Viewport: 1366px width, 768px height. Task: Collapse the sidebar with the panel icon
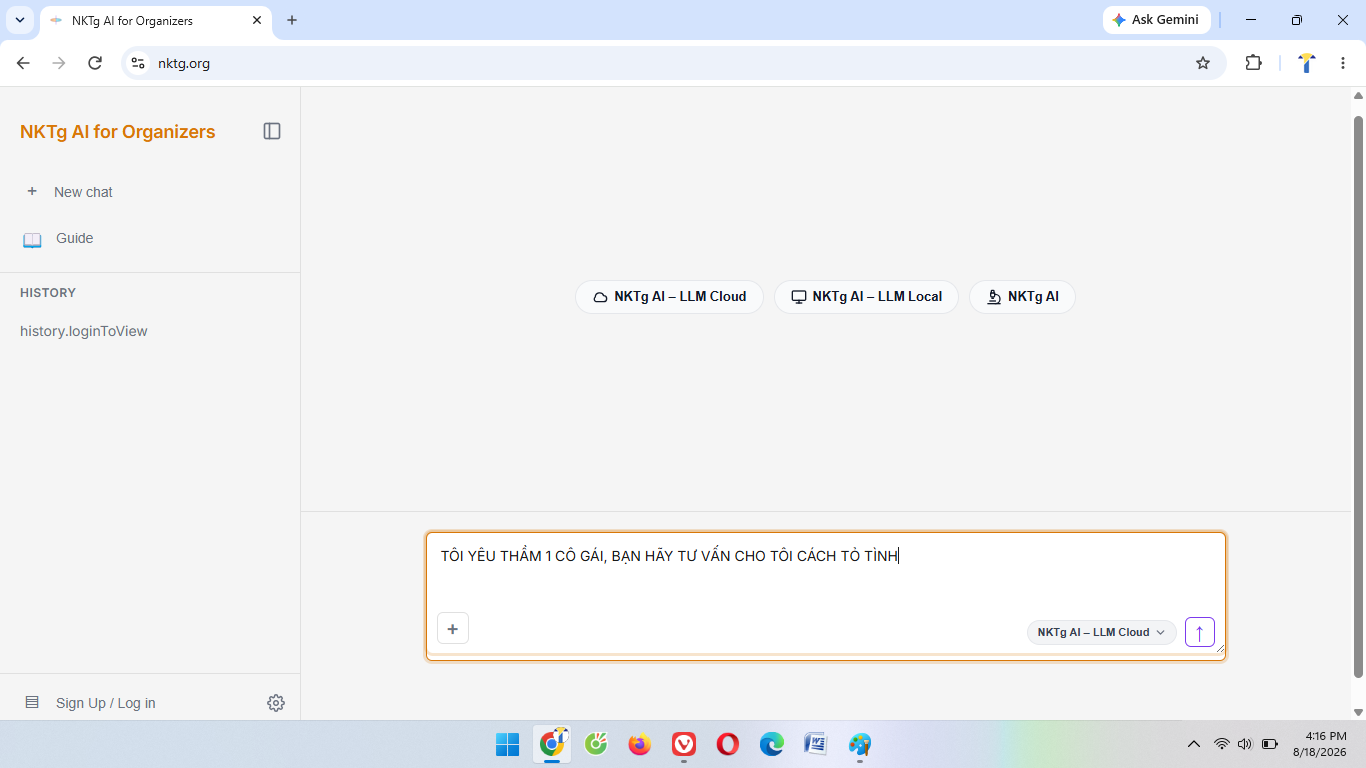click(x=272, y=131)
